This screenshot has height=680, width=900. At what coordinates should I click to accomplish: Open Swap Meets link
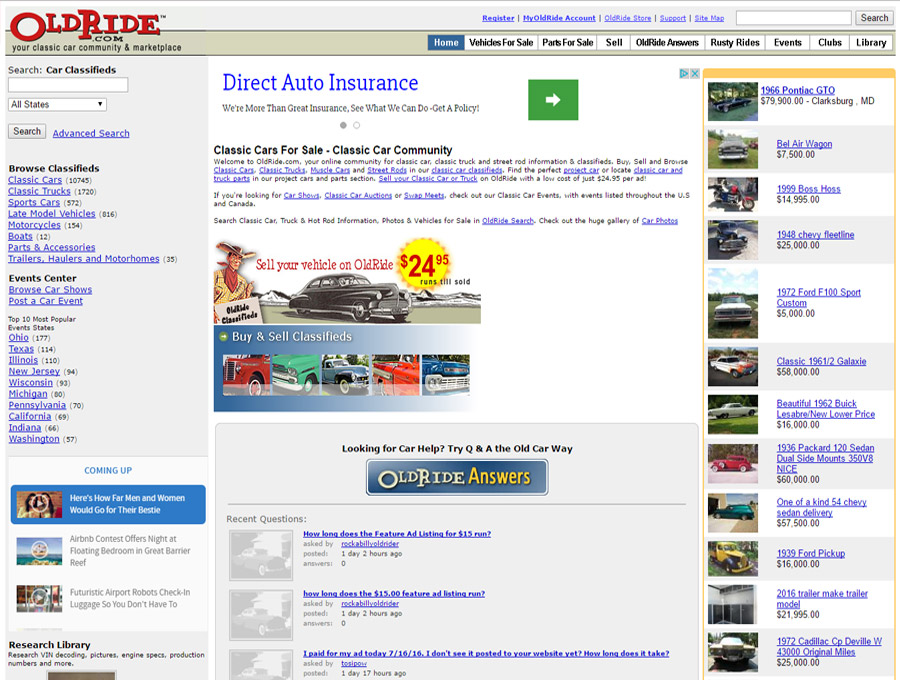(424, 196)
